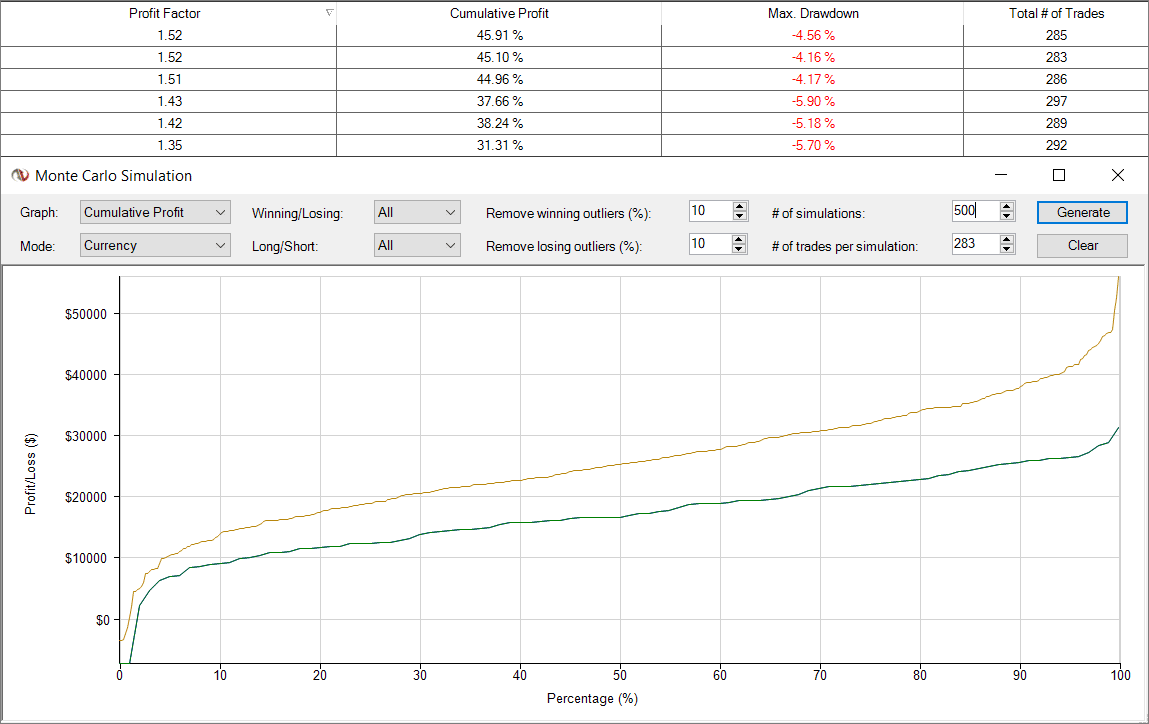Sort by Max. Drawdown column header
The width and height of the screenshot is (1149, 724).
pyautogui.click(x=812, y=14)
